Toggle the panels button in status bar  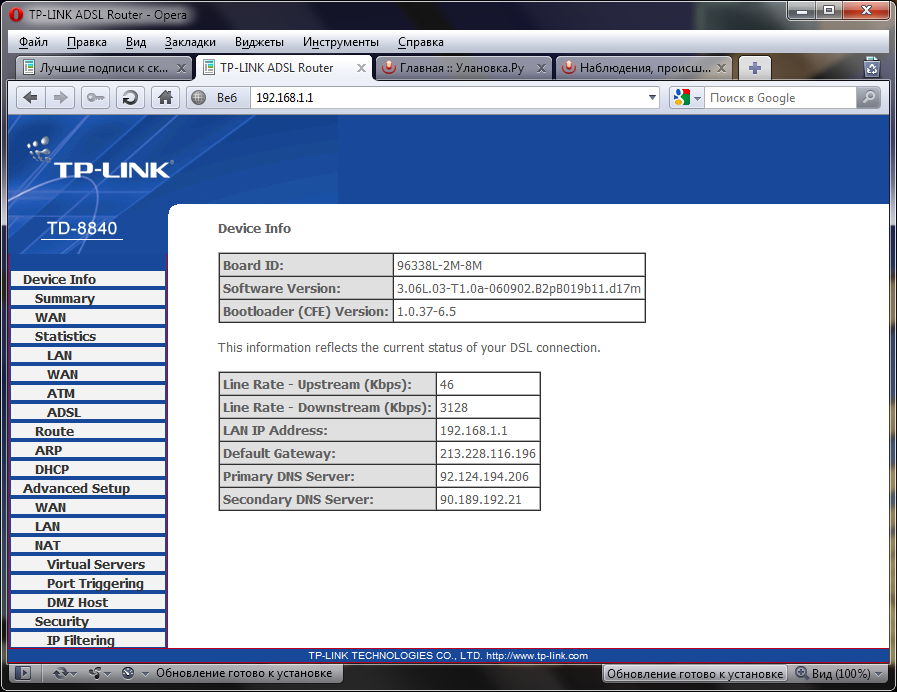point(23,673)
